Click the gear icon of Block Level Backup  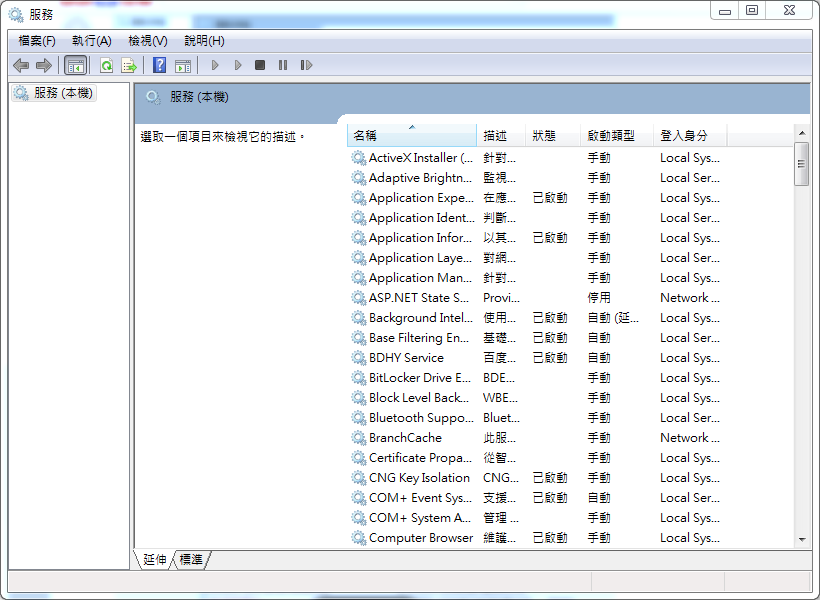pyautogui.click(x=358, y=398)
